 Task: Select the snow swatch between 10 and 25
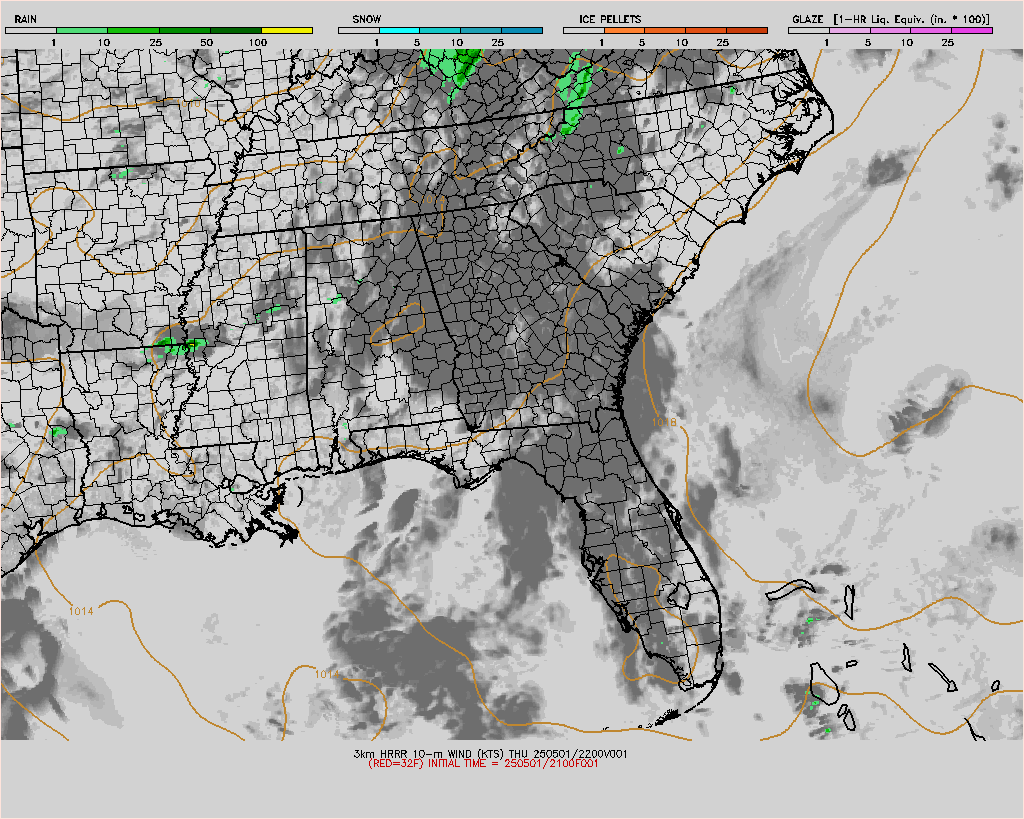(481, 30)
